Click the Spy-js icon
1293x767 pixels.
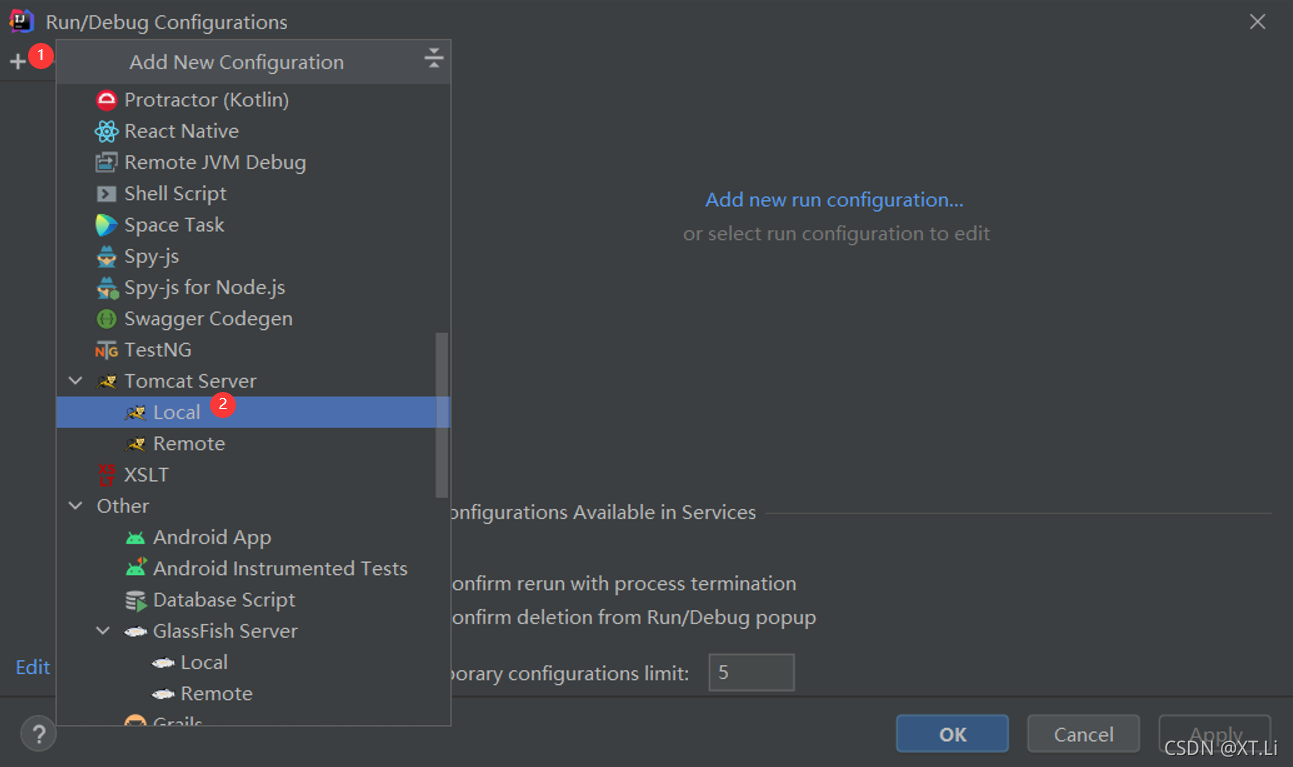click(x=106, y=256)
